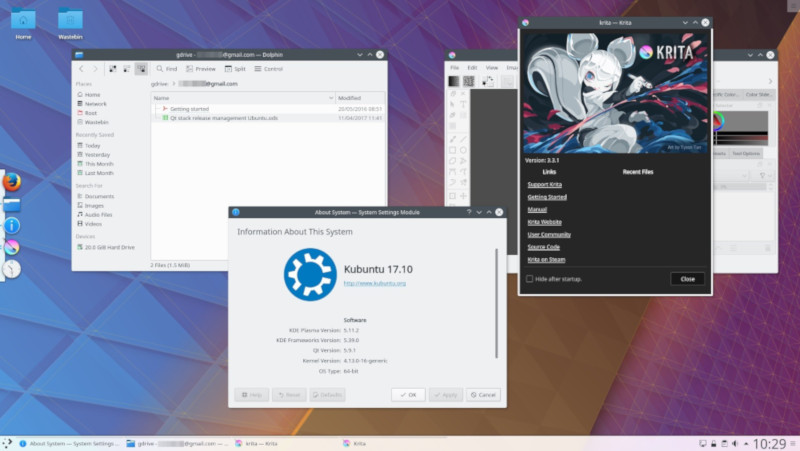Screen dimensions: 800x451
Task: Open the Edit menu in Krita
Action: [x=472, y=67]
